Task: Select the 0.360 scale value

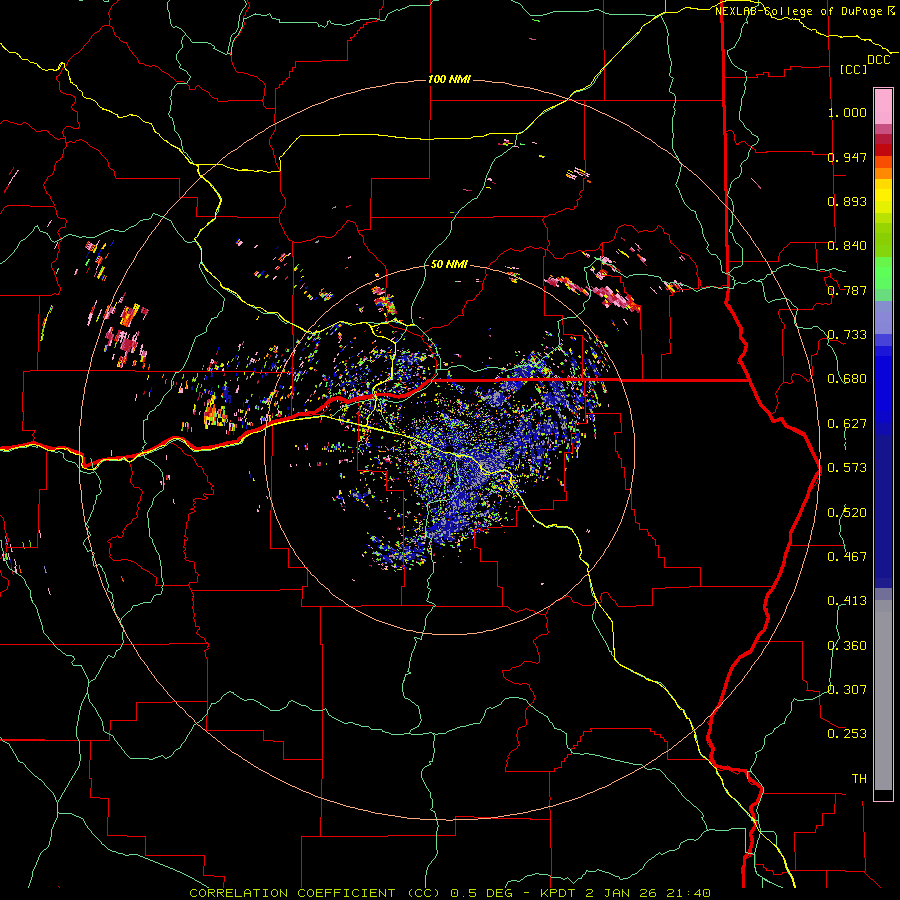Action: (x=847, y=646)
